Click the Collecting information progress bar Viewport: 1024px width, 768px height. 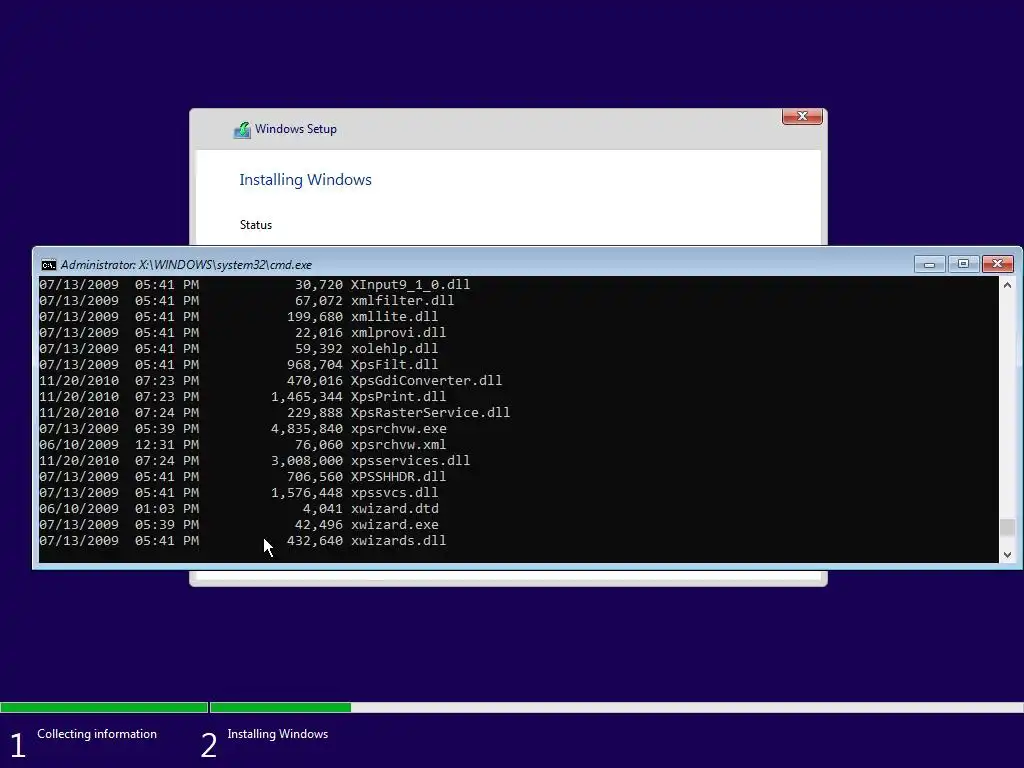click(x=104, y=707)
